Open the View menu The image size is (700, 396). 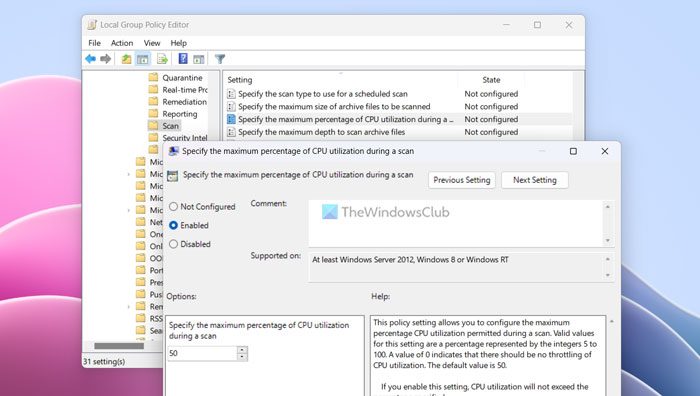(152, 43)
